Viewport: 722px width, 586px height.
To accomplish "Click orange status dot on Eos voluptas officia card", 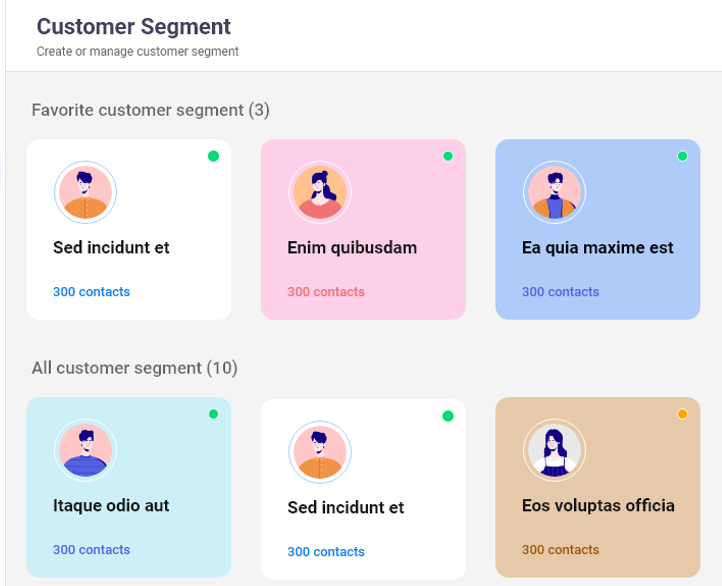I will click(682, 414).
